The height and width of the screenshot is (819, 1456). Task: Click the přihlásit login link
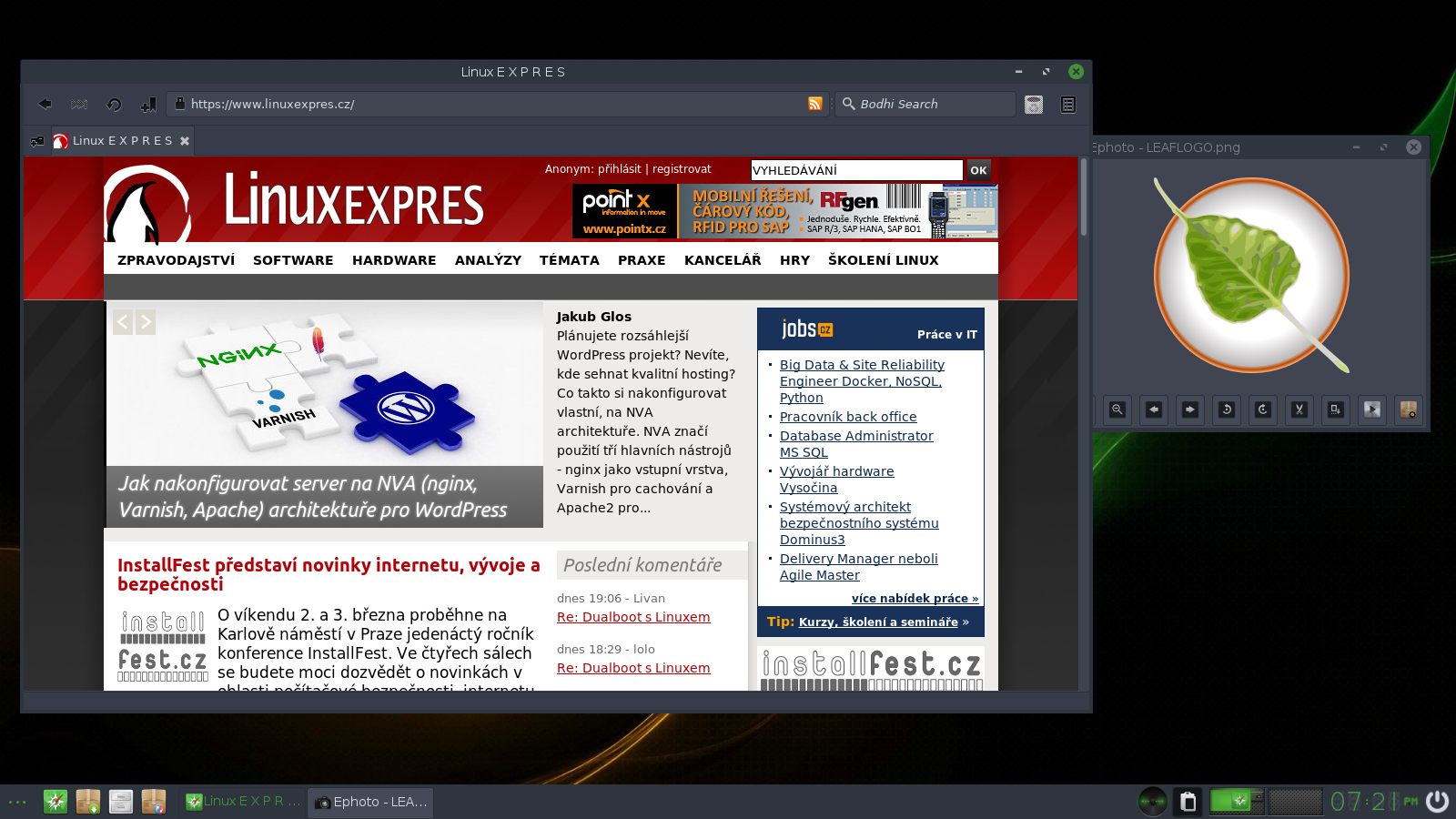[619, 169]
